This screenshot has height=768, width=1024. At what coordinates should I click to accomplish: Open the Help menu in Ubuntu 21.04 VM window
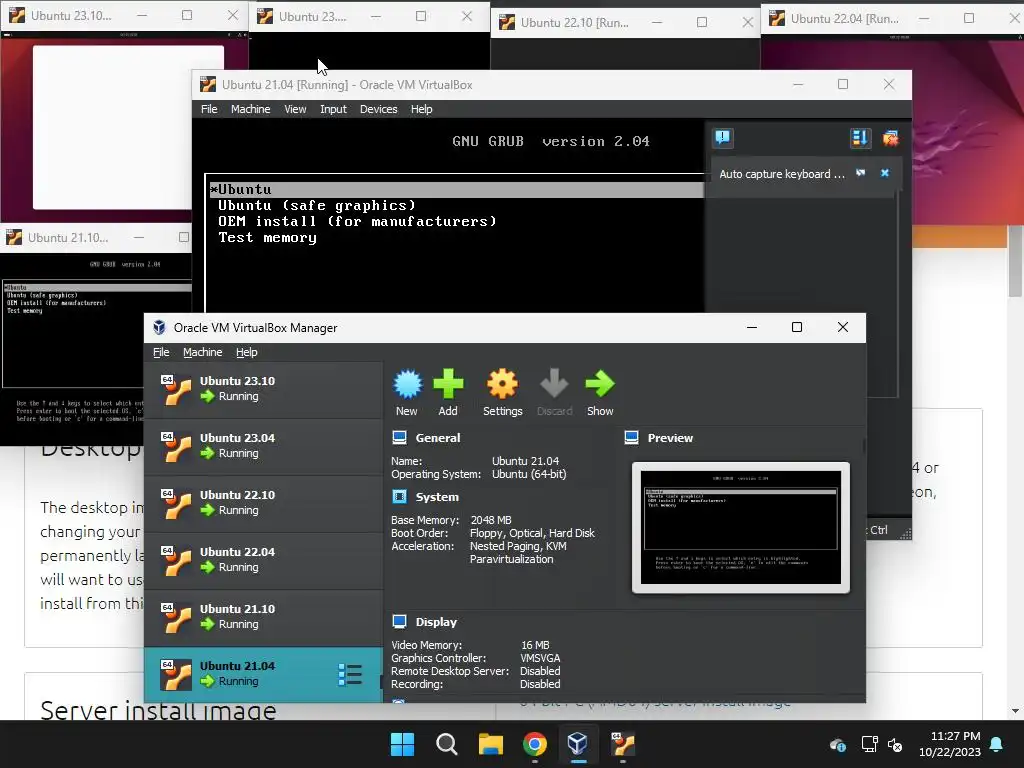tap(421, 109)
